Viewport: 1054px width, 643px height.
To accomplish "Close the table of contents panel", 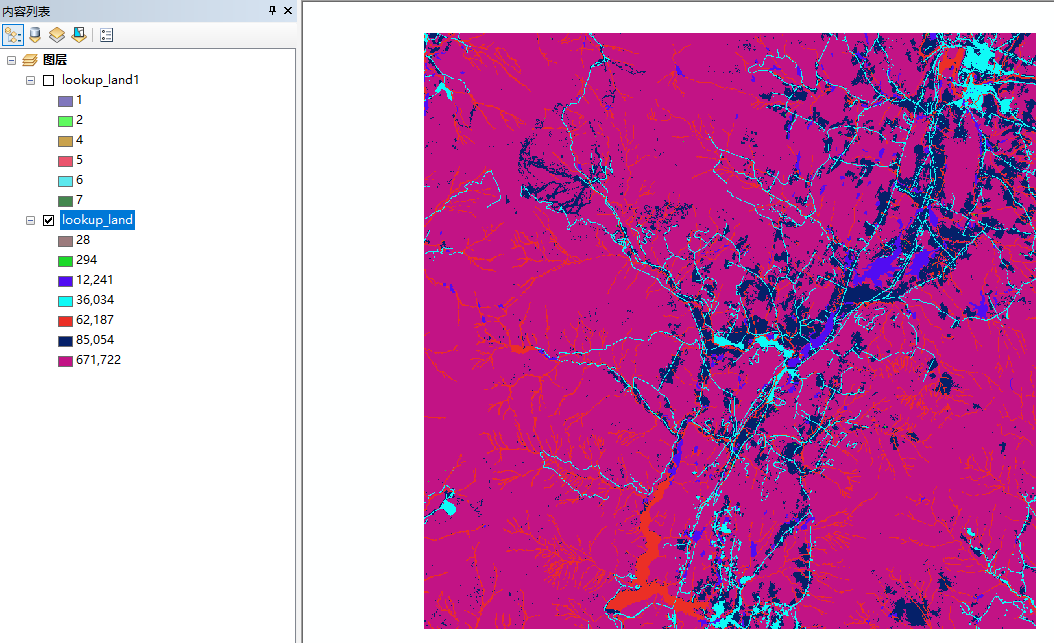I will (x=288, y=10).
